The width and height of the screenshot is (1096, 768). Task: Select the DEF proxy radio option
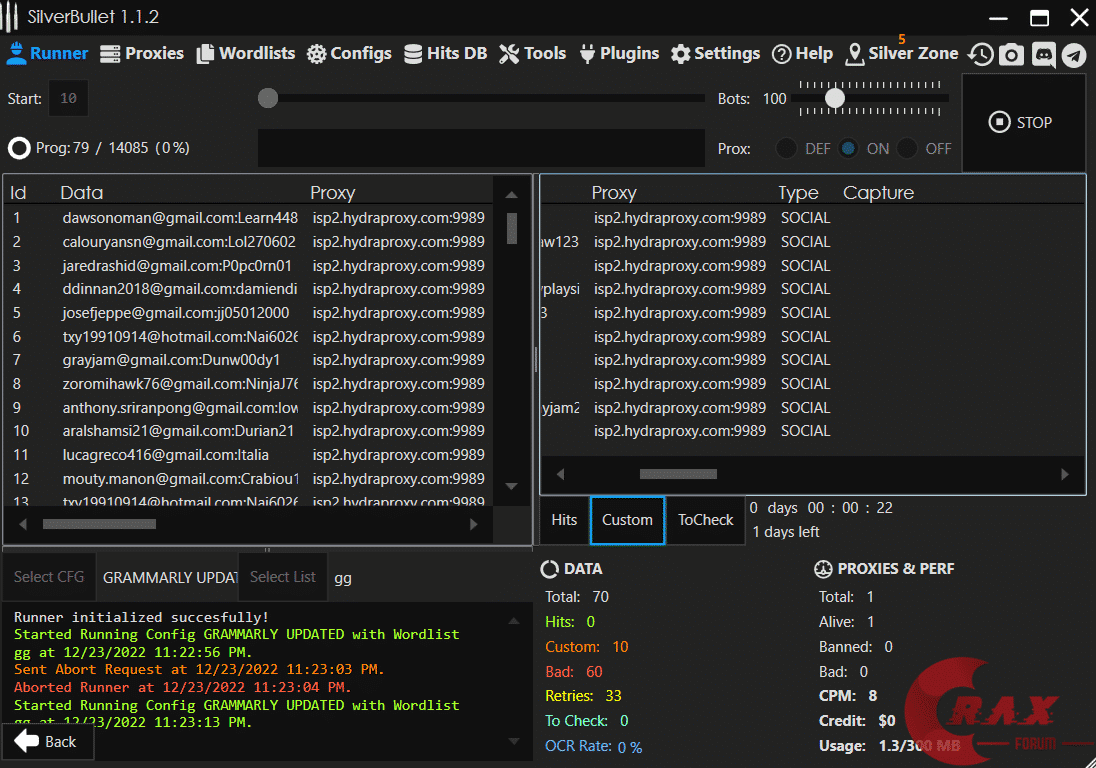tap(788, 148)
